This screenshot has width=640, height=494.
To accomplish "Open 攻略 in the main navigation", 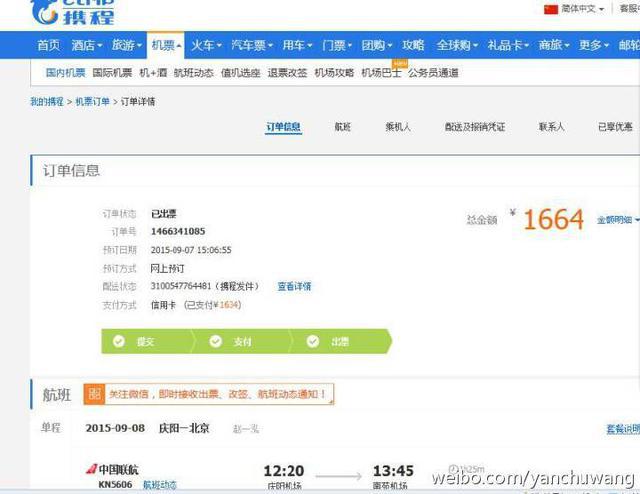I will 413,45.
